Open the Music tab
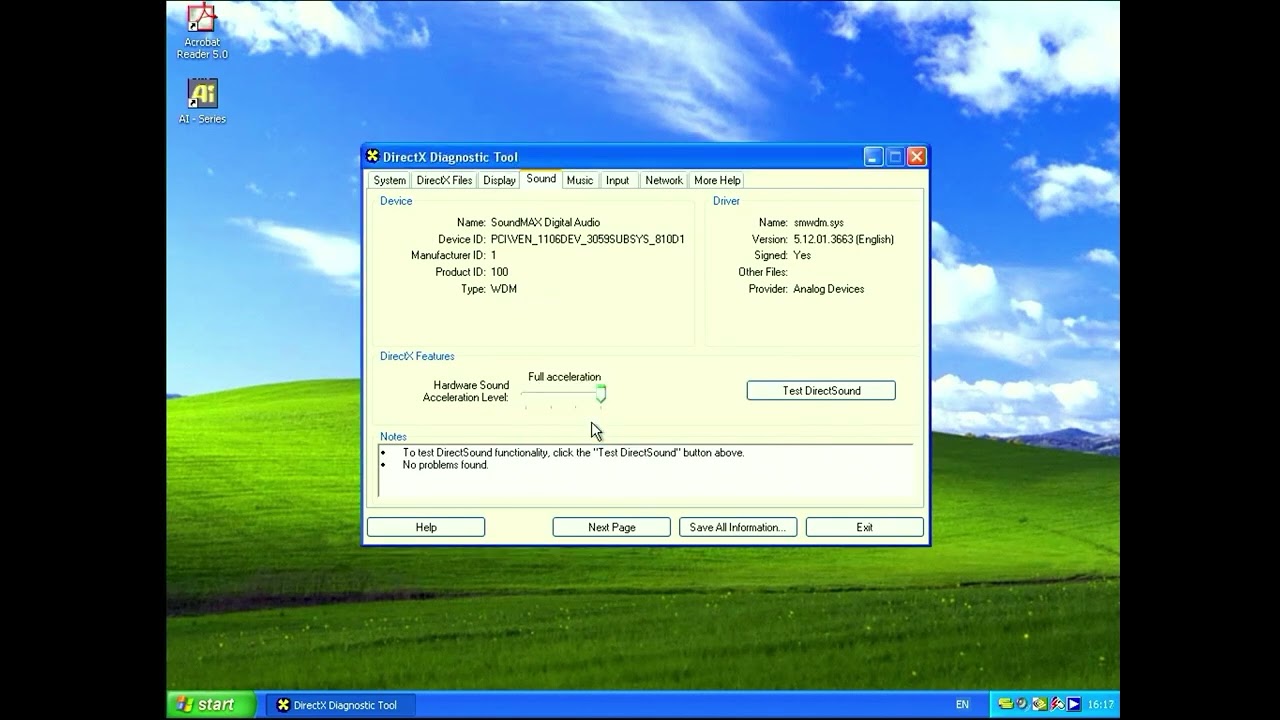1280x720 pixels. point(580,180)
